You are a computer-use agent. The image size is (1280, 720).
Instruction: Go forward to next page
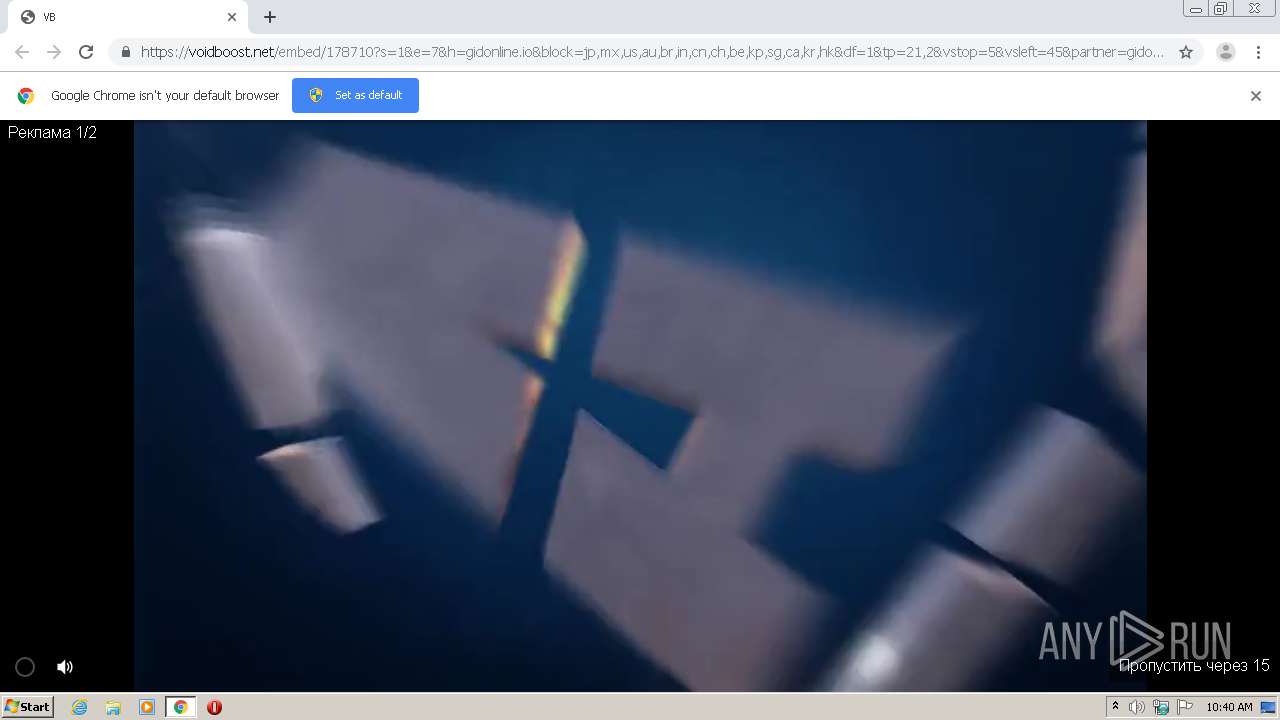[54, 52]
